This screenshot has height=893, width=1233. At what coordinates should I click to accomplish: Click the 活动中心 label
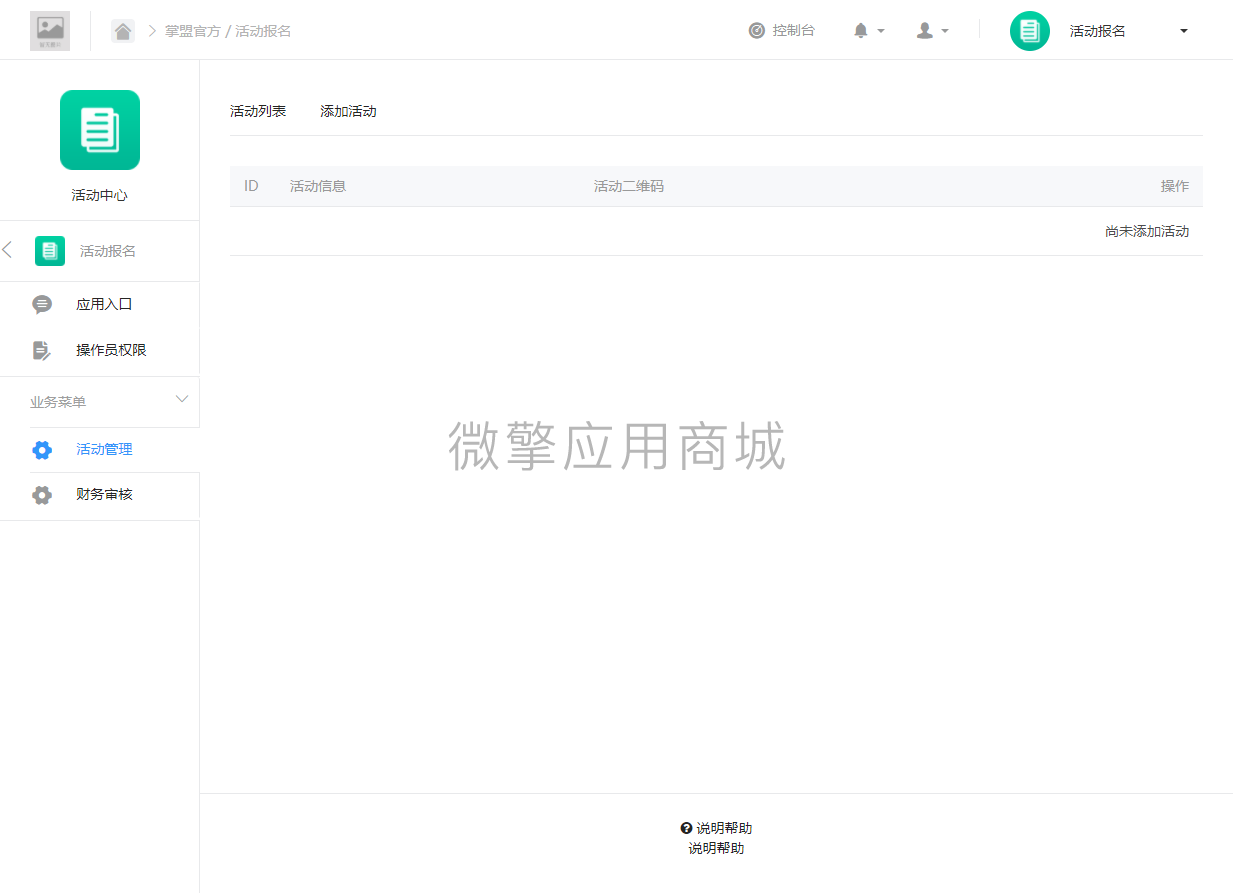click(100, 195)
